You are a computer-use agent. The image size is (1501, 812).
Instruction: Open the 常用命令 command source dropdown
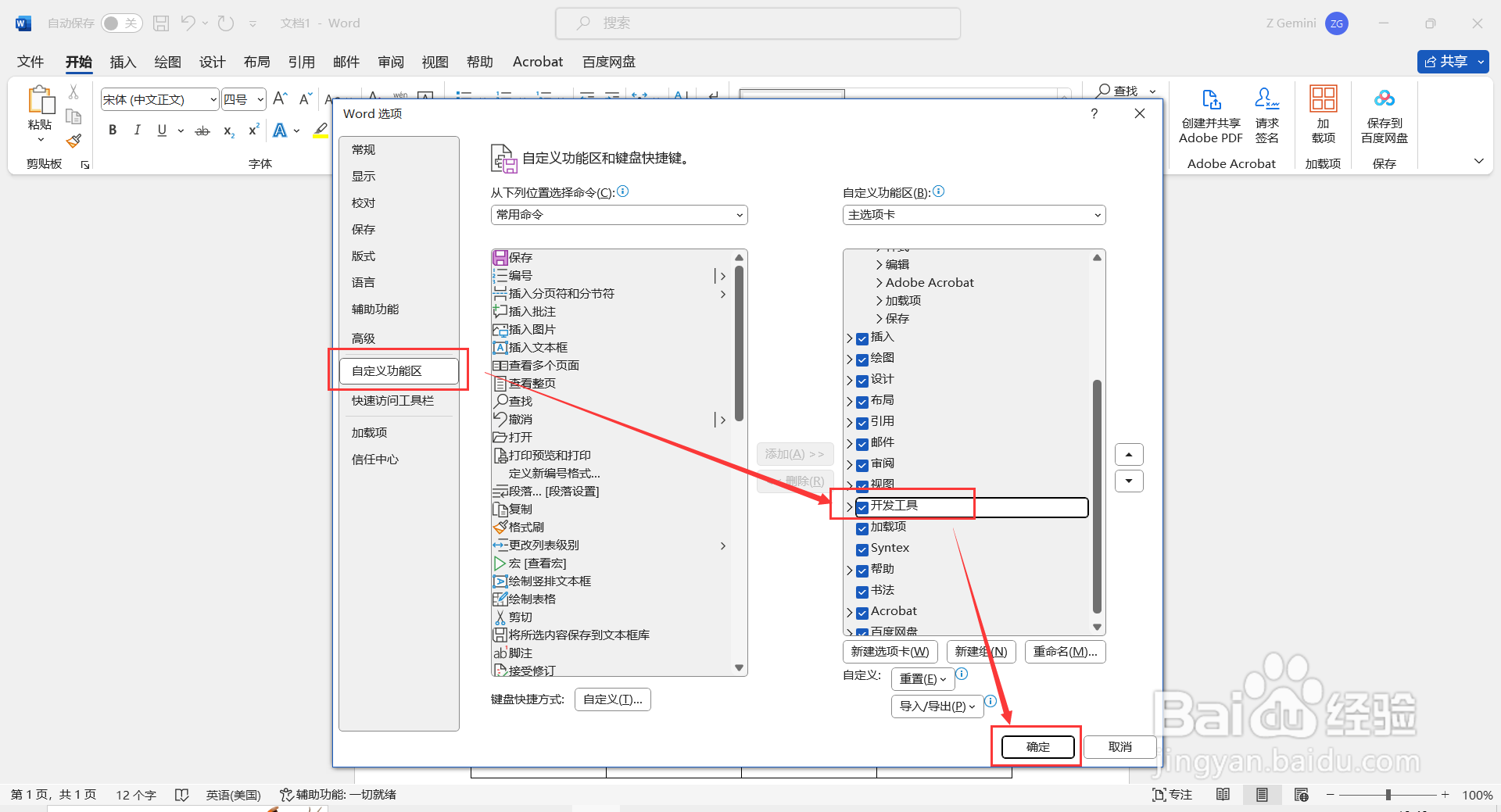619,215
